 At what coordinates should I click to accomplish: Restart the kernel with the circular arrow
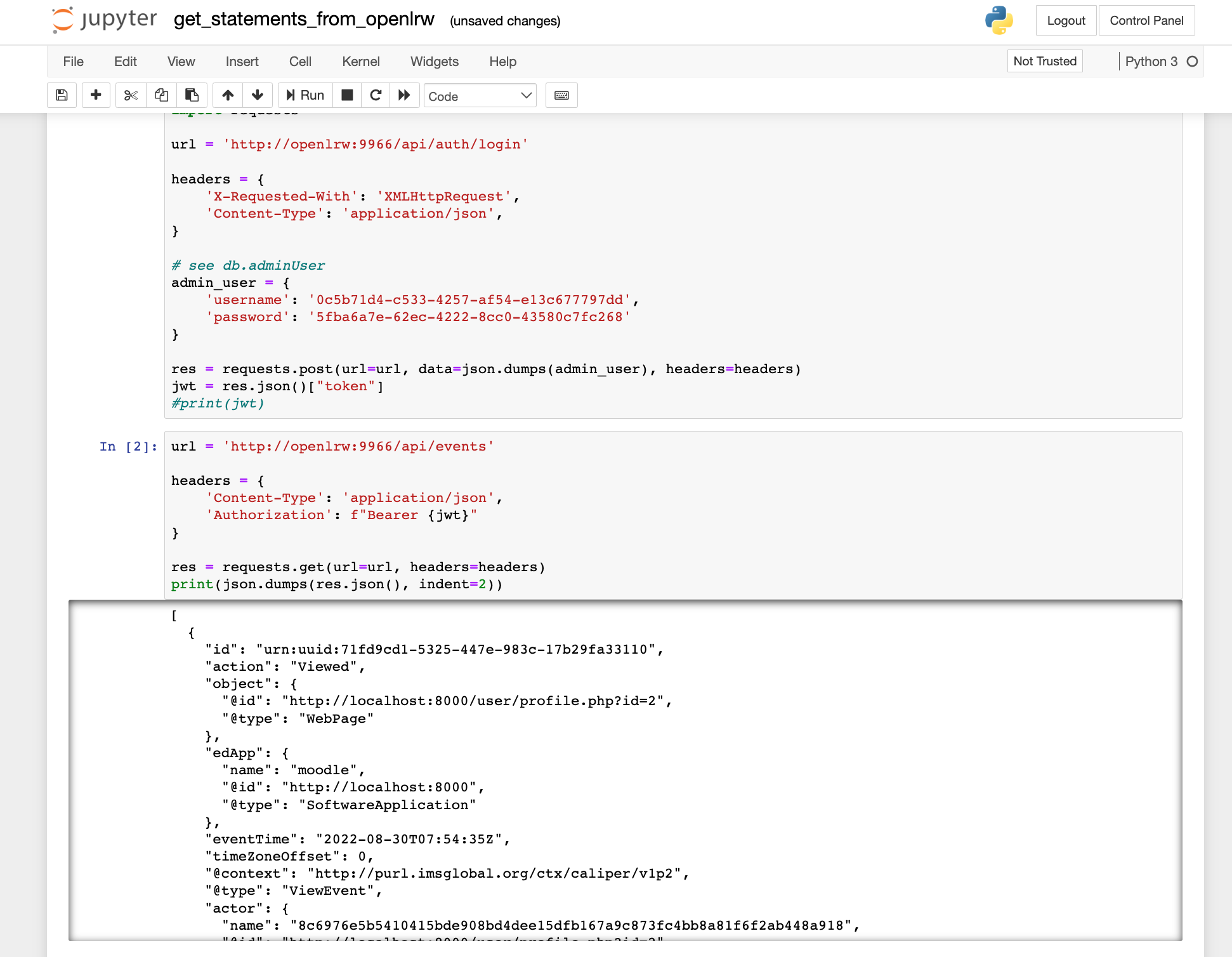376,95
